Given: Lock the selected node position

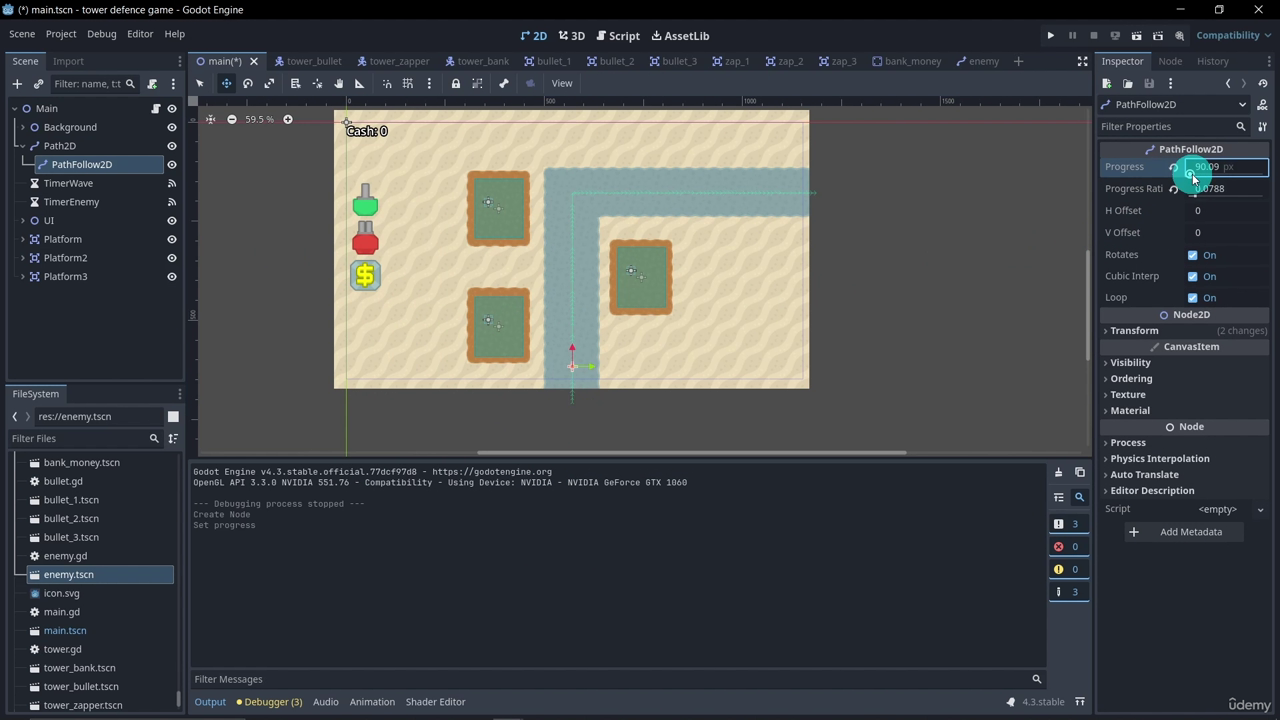Looking at the screenshot, I should pos(455,84).
